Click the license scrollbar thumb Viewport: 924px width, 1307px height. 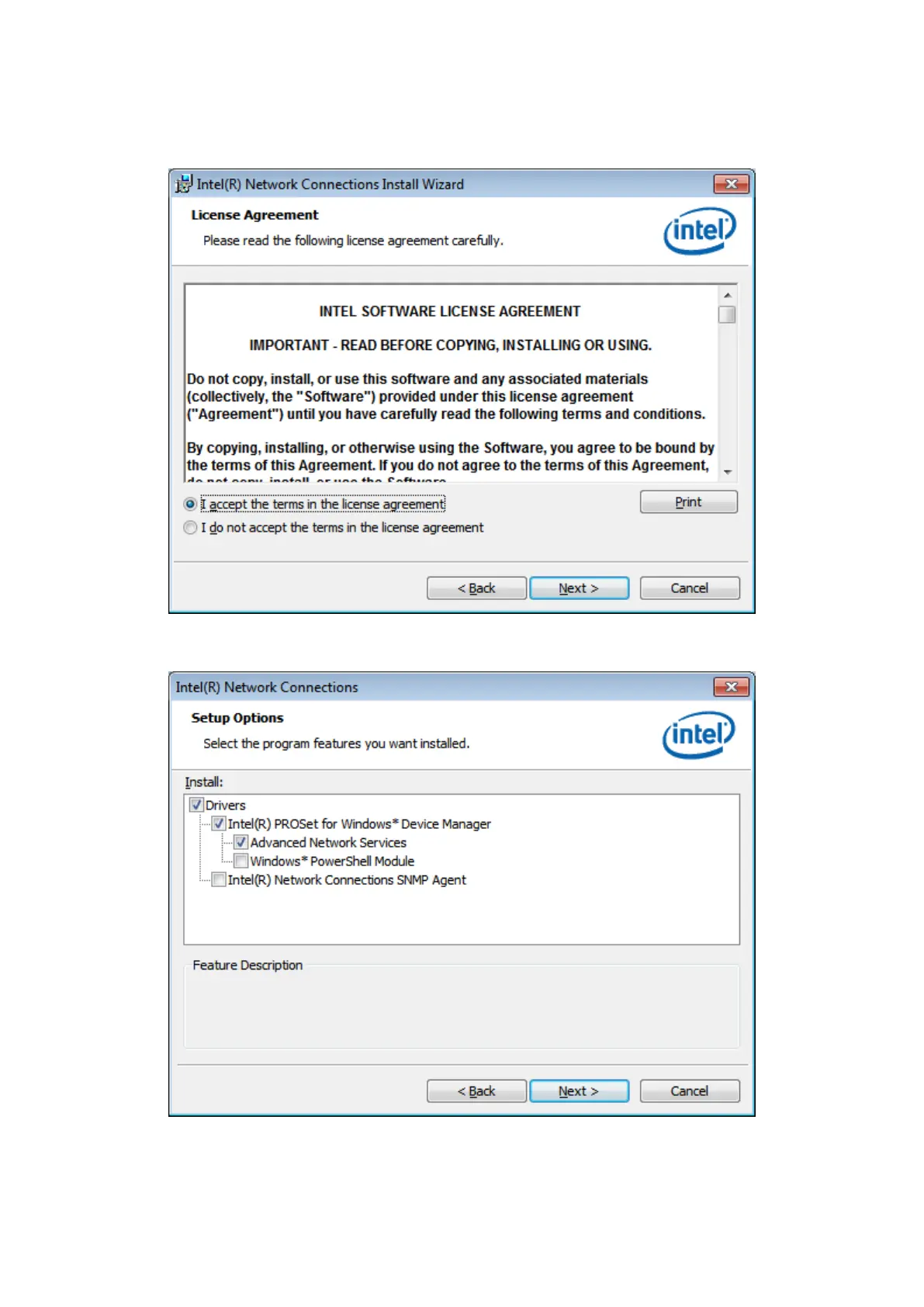pos(727,314)
